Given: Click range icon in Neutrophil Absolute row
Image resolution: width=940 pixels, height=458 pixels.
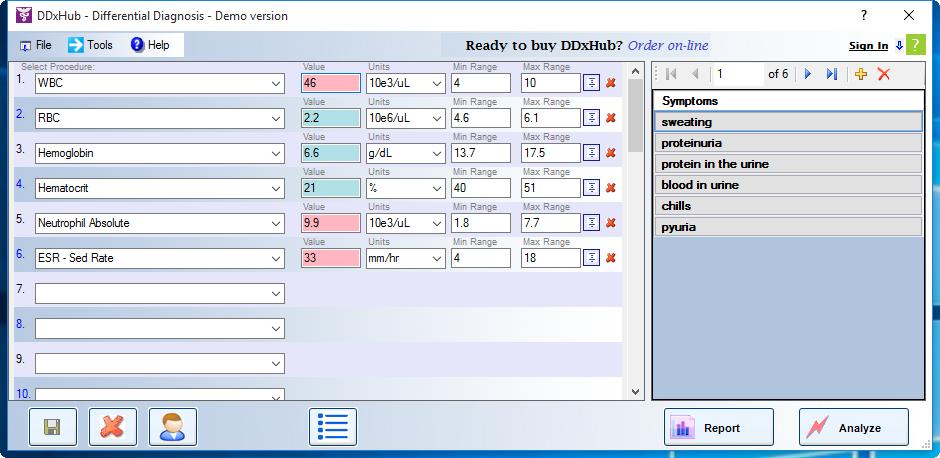Looking at the screenshot, I should [592, 223].
